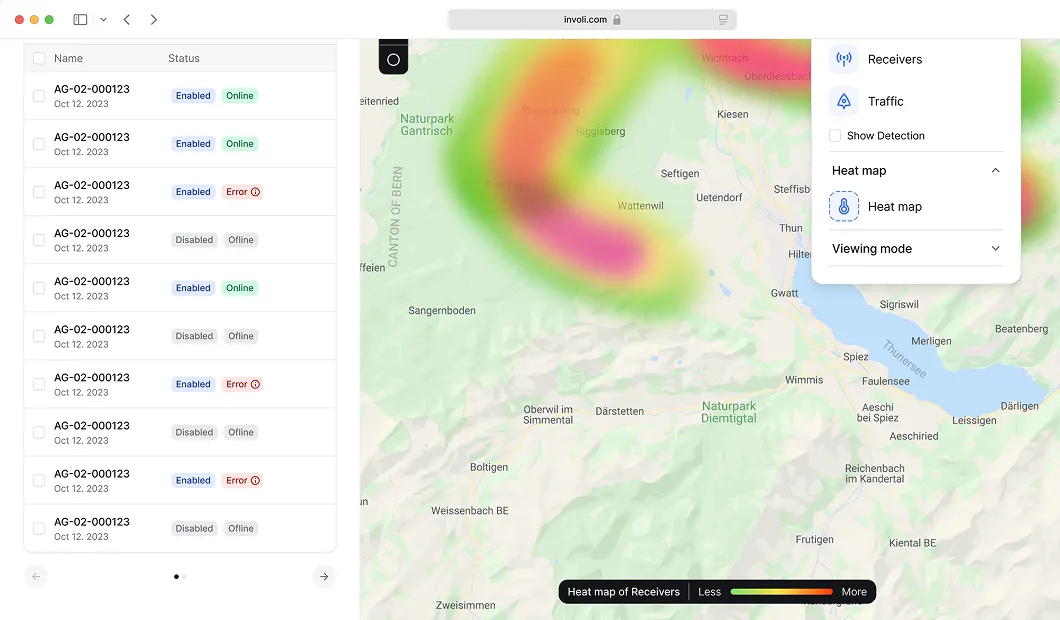Viewport: 1060px width, 620px height.
Task: Select the Traffic layer icon
Action: [843, 101]
